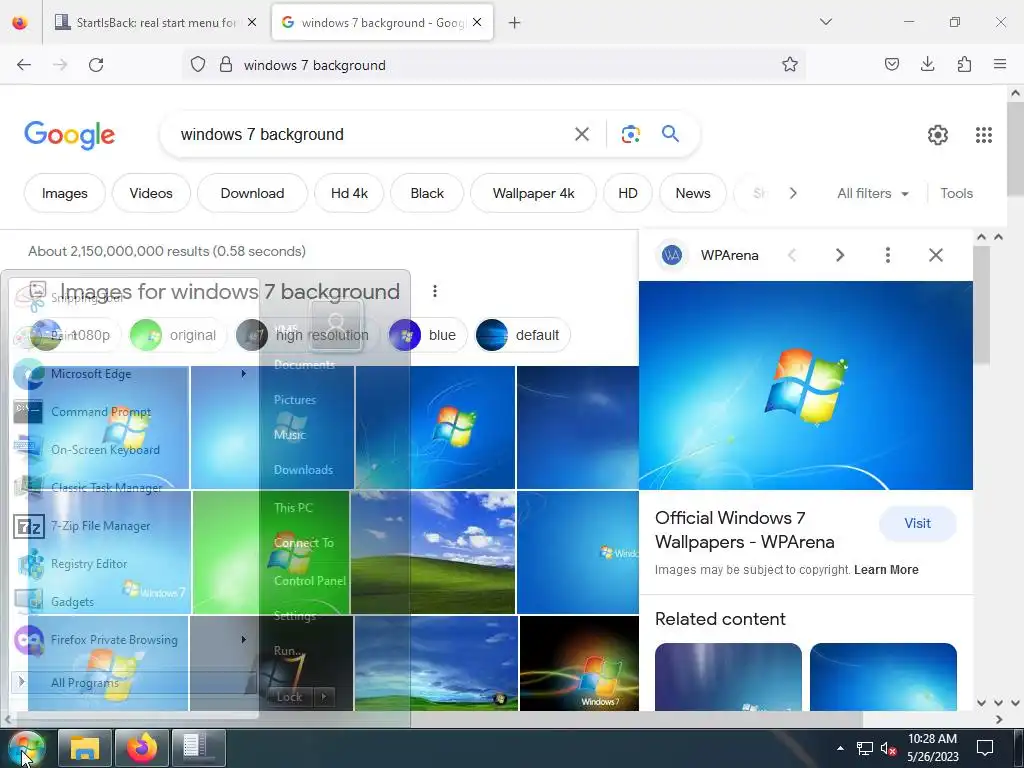The height and width of the screenshot is (768, 1024).
Task: Open File Explorer from the taskbar
Action: pos(85,748)
